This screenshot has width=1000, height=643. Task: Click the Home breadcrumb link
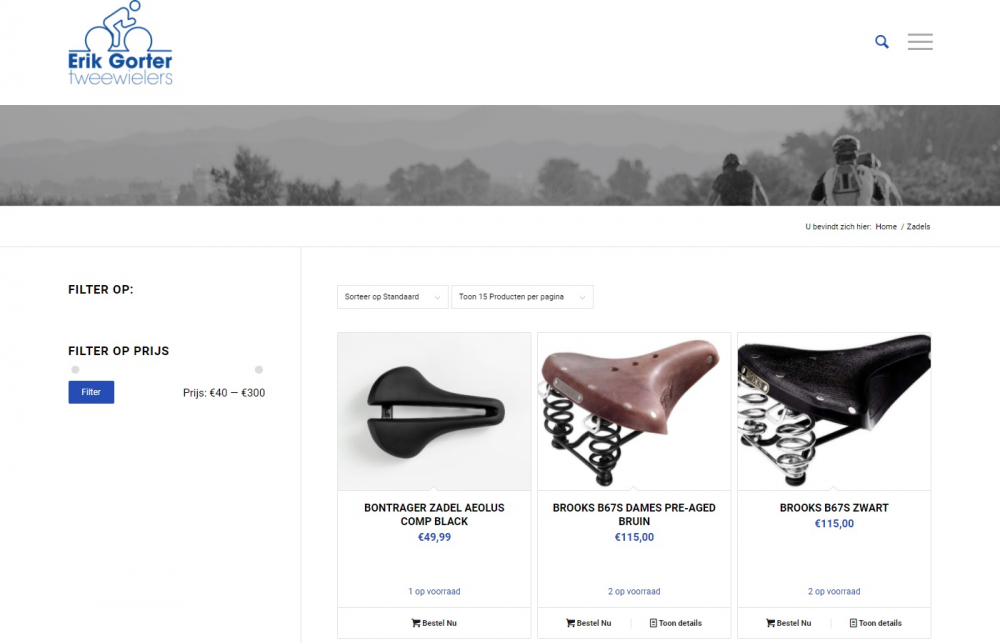click(886, 226)
